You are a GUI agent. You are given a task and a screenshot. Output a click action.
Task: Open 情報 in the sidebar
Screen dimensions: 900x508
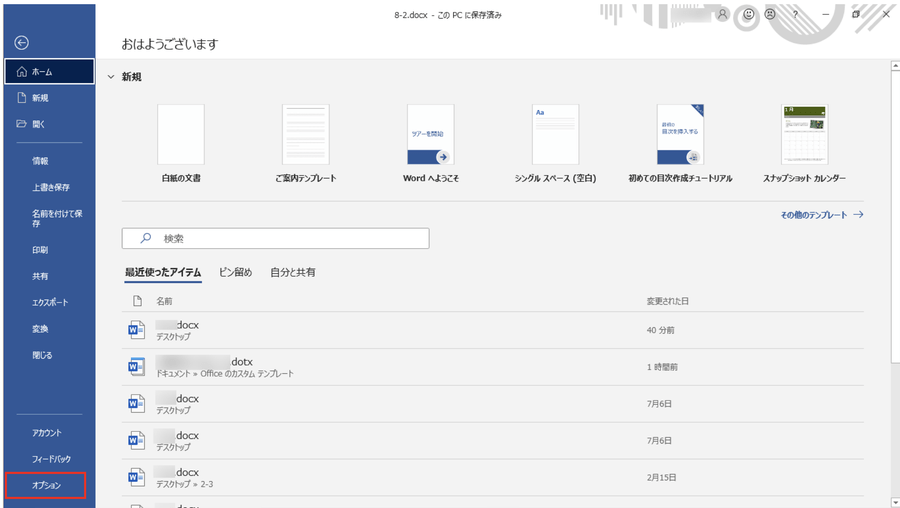tap(40, 161)
